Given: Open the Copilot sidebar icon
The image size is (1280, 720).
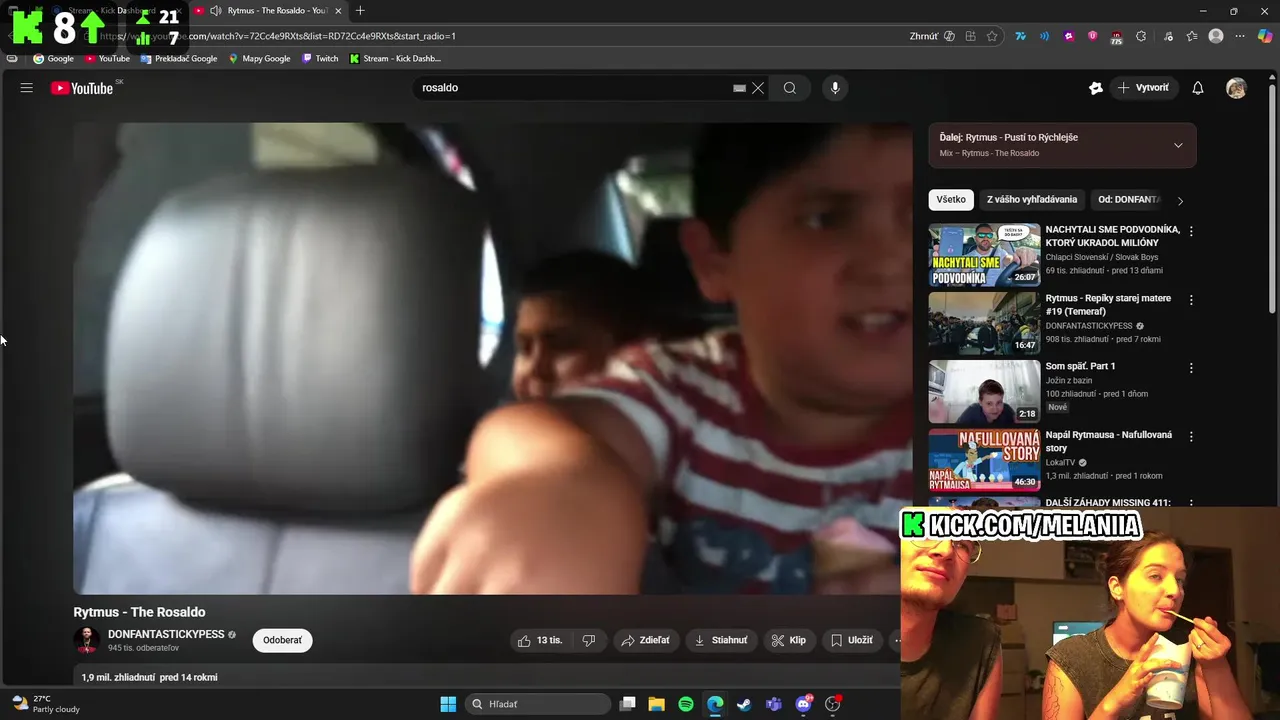Looking at the screenshot, I should point(1265,36).
